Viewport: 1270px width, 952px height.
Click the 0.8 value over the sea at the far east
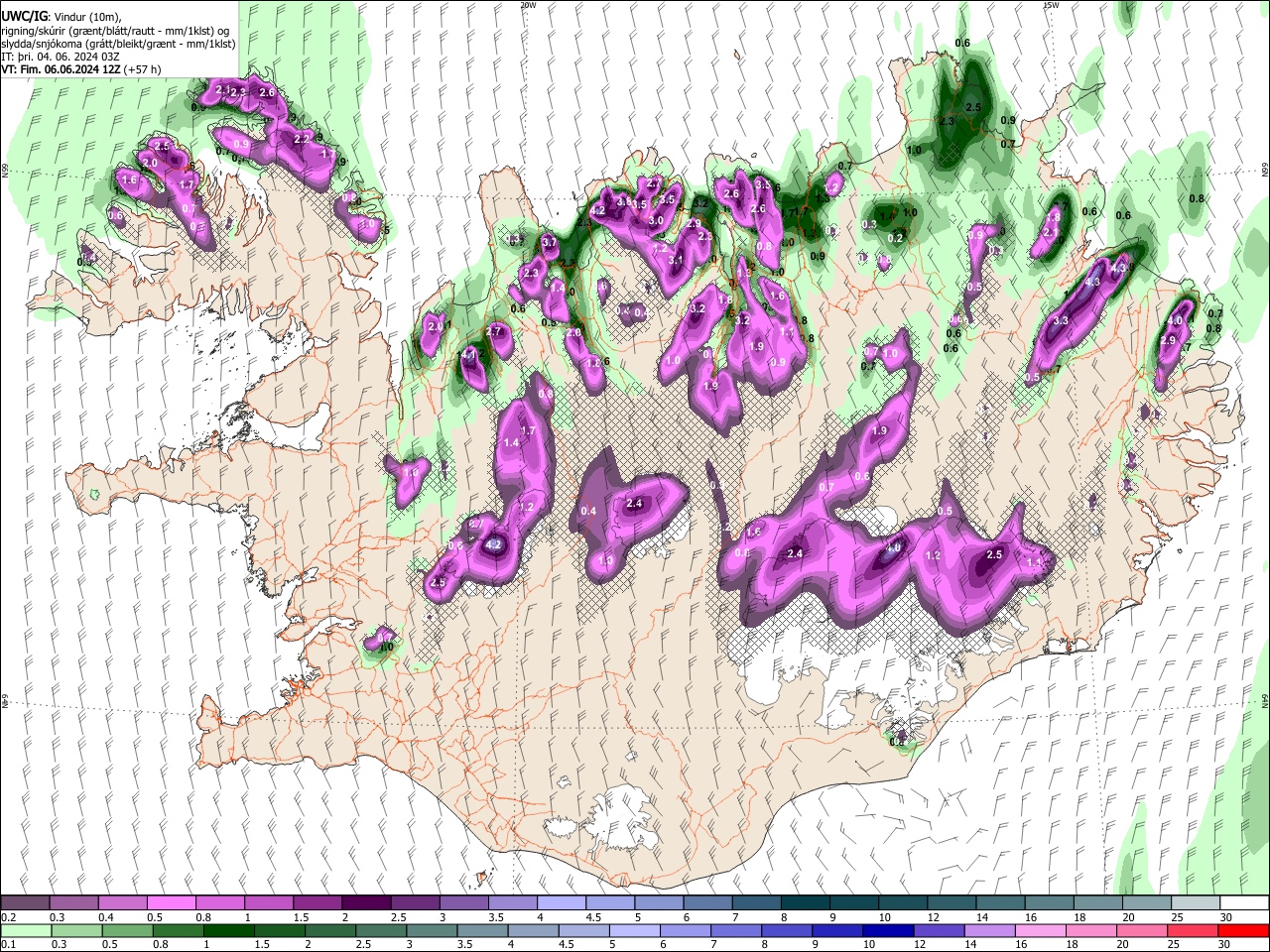(x=1197, y=198)
